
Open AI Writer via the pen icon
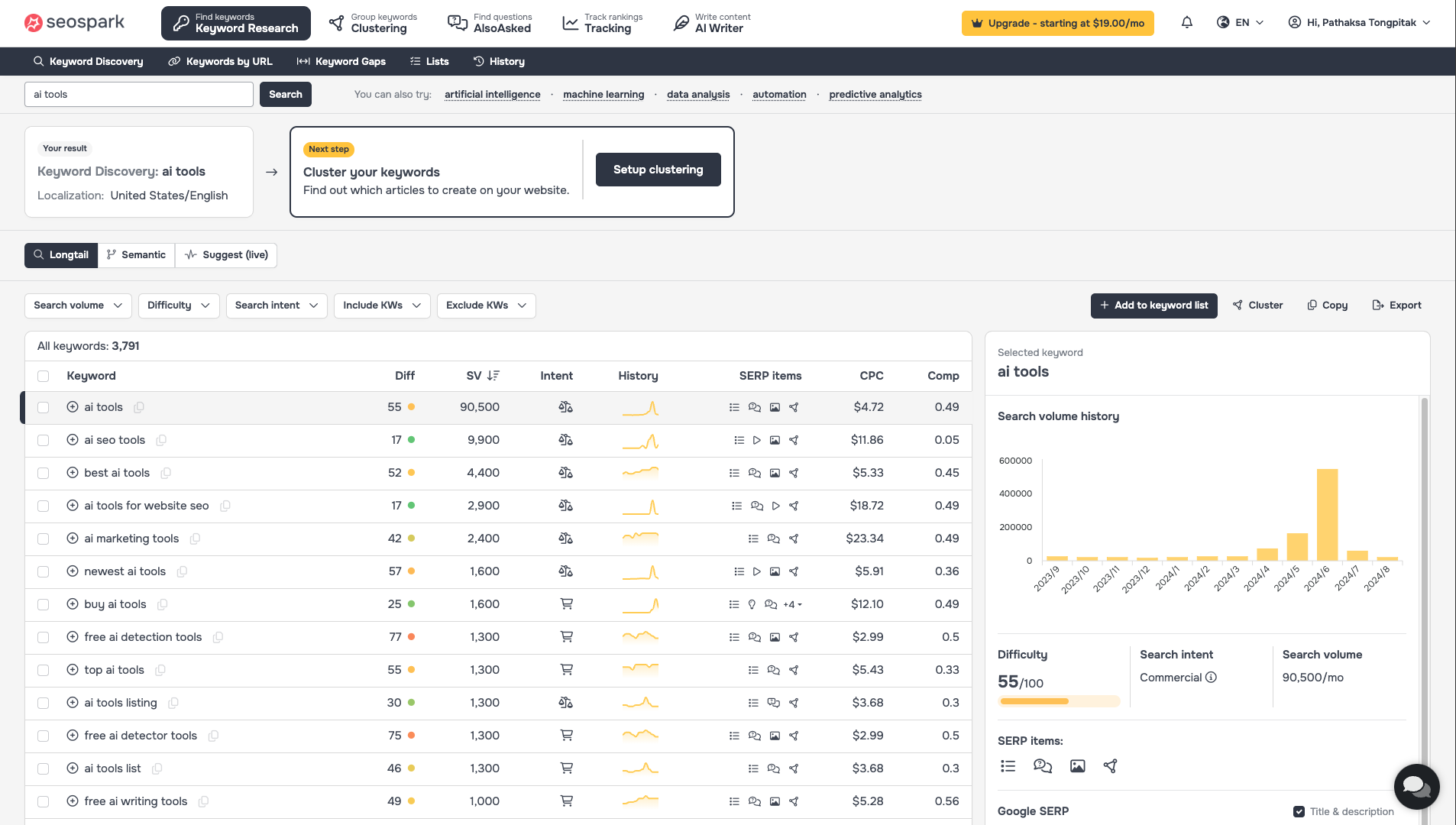(x=679, y=23)
